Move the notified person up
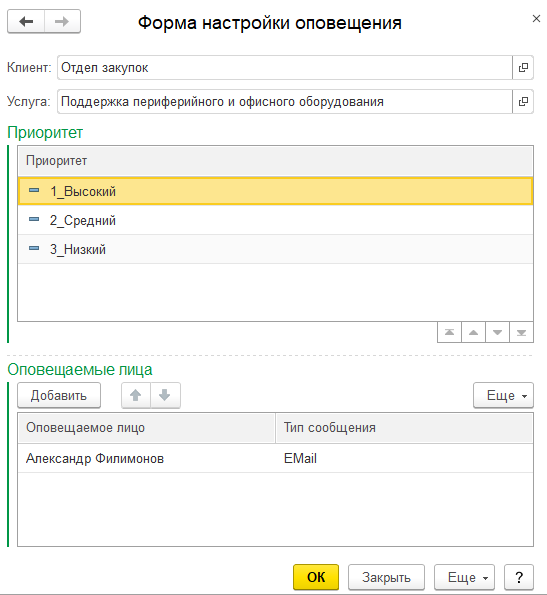This screenshot has width=547, height=595. pyautogui.click(x=136, y=395)
